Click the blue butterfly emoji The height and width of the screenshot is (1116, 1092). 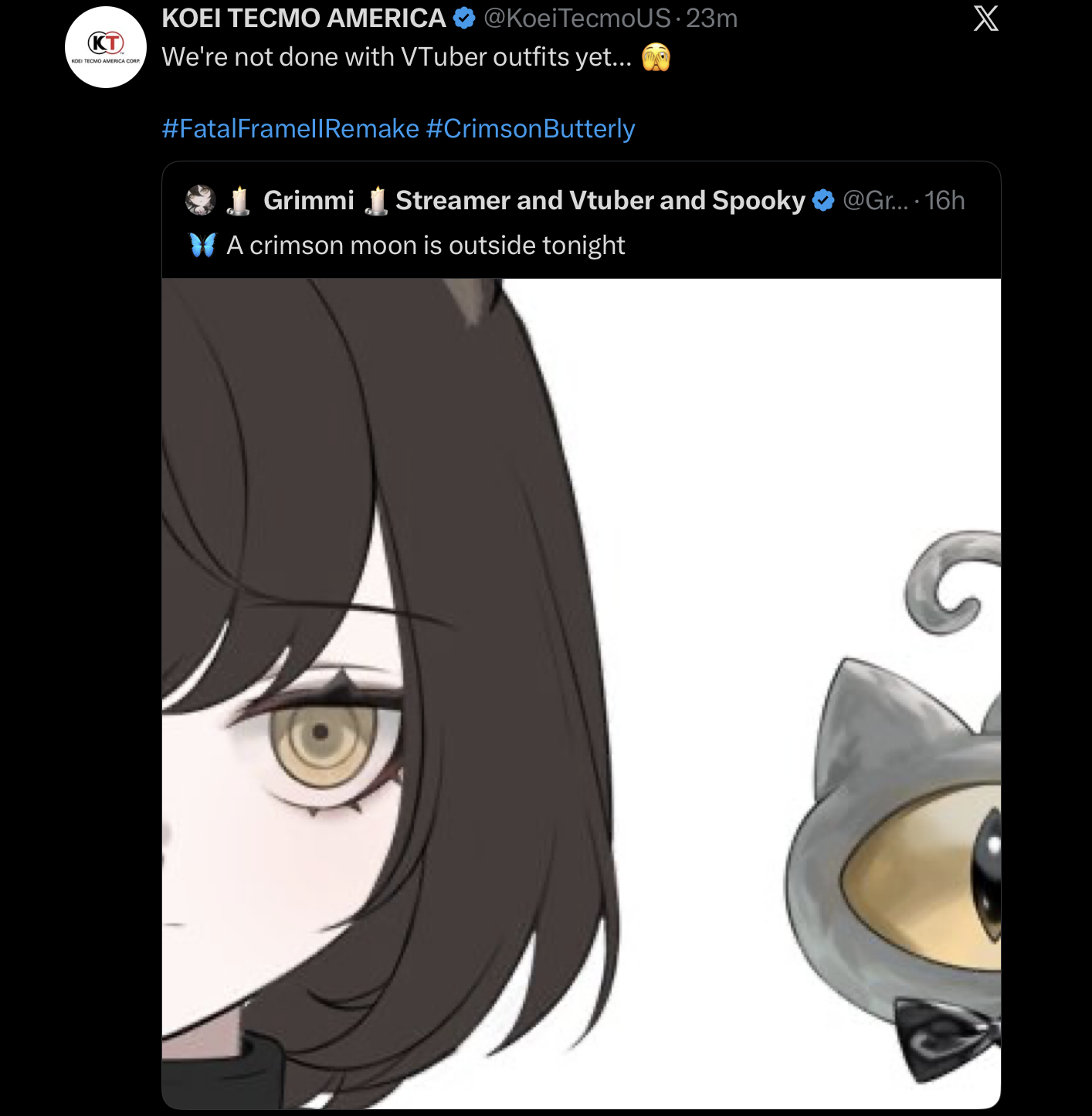pos(203,245)
